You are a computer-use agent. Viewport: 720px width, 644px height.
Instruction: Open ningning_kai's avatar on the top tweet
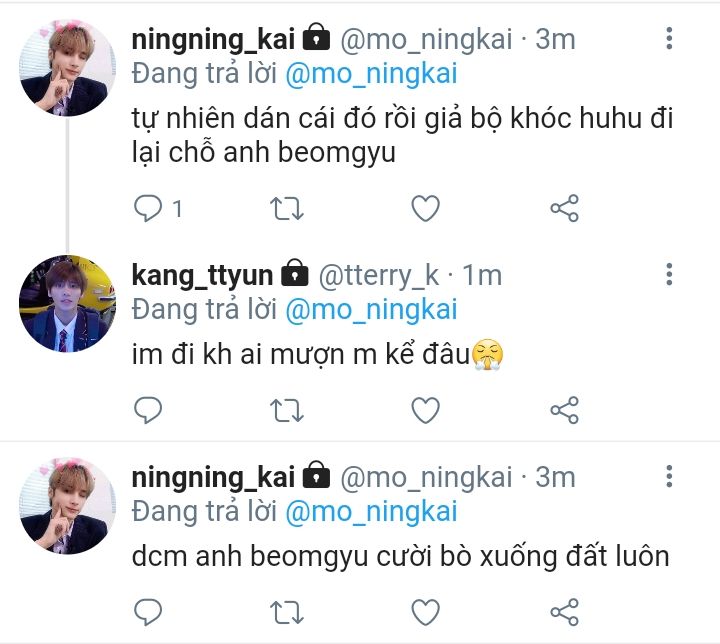65,70
